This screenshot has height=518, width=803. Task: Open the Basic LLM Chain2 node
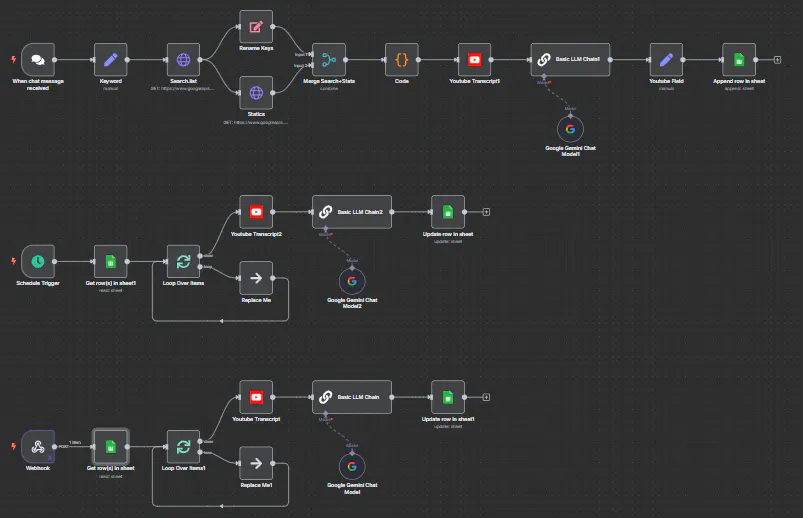(352, 212)
